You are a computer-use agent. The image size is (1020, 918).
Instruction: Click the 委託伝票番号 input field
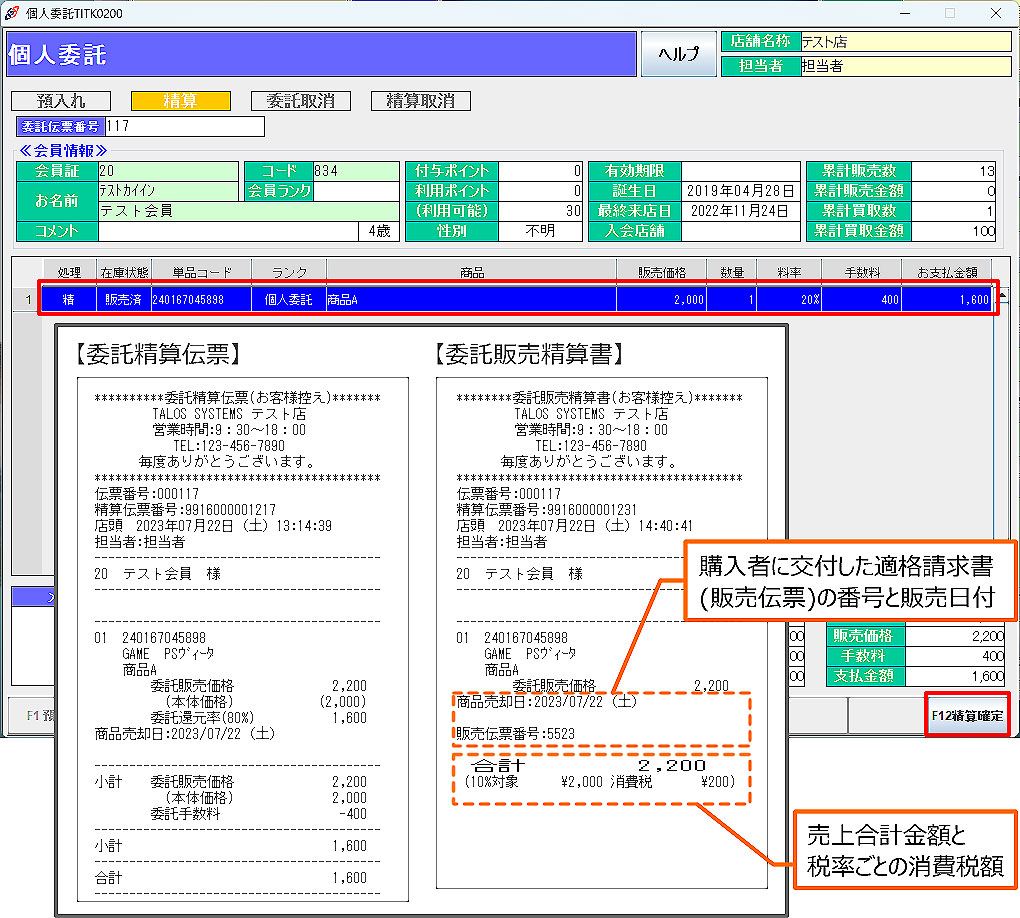coord(185,126)
